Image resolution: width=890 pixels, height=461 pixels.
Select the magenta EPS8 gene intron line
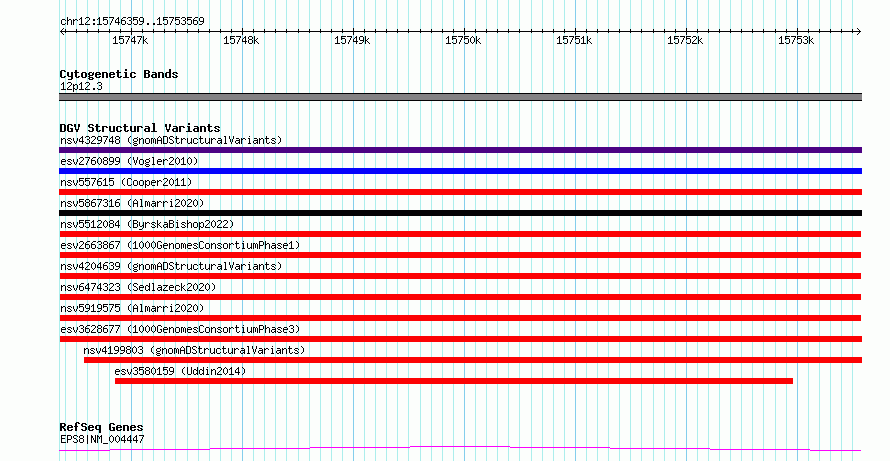460,449
